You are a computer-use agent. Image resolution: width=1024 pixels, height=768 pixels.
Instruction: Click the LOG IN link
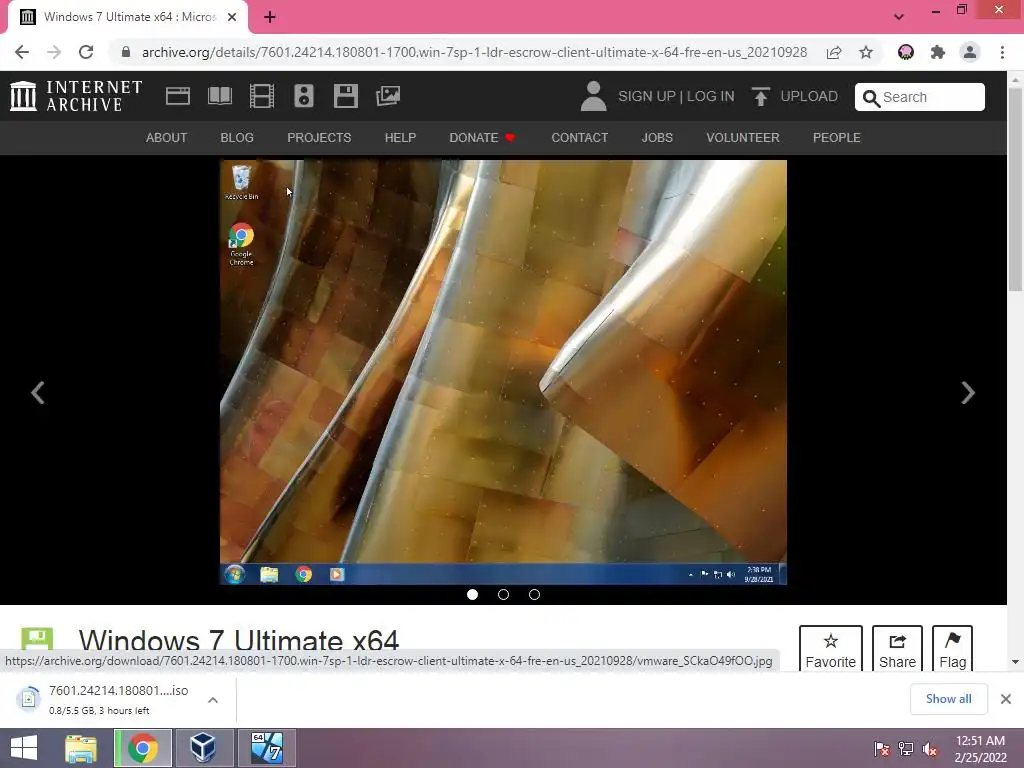(x=711, y=97)
